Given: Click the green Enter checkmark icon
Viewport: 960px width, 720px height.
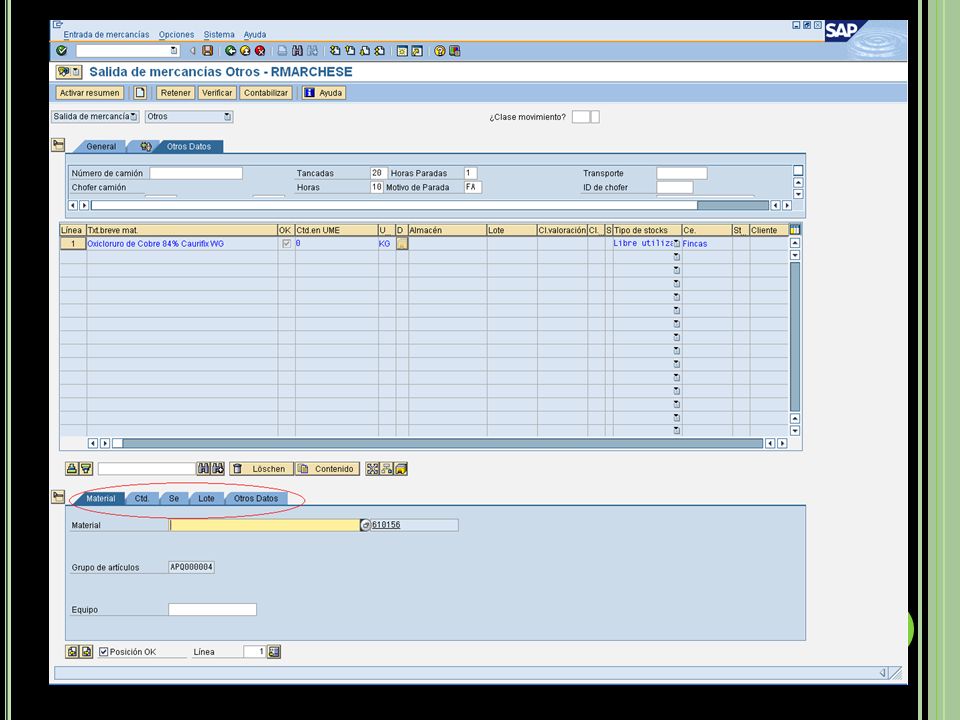Looking at the screenshot, I should (61, 51).
